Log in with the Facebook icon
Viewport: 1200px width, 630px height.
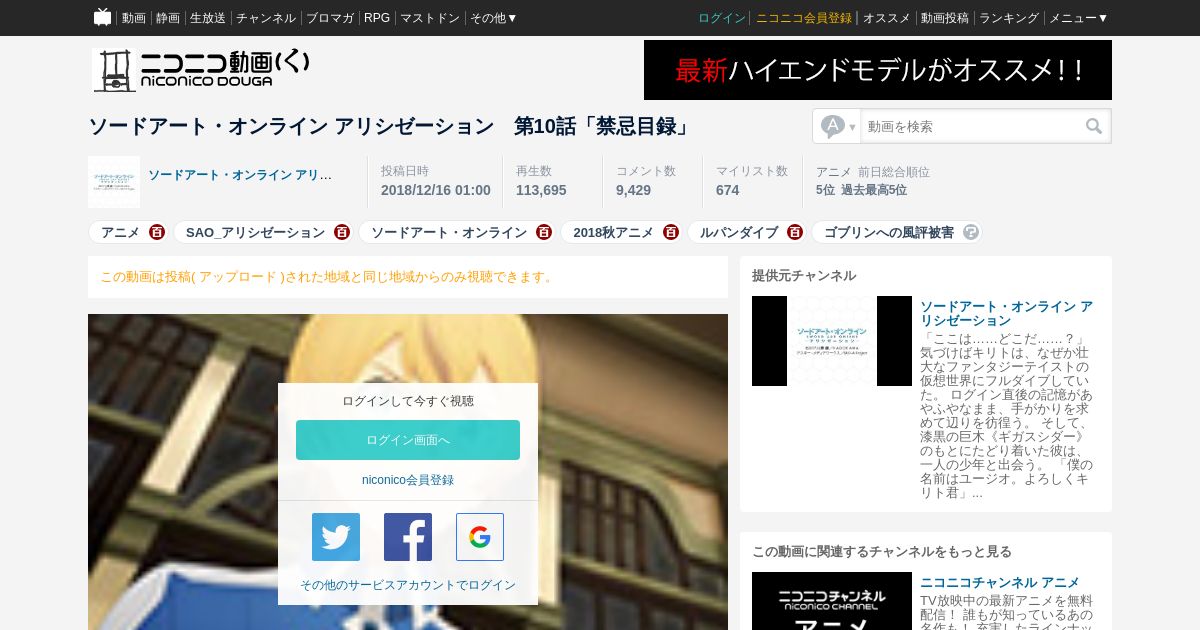408,537
